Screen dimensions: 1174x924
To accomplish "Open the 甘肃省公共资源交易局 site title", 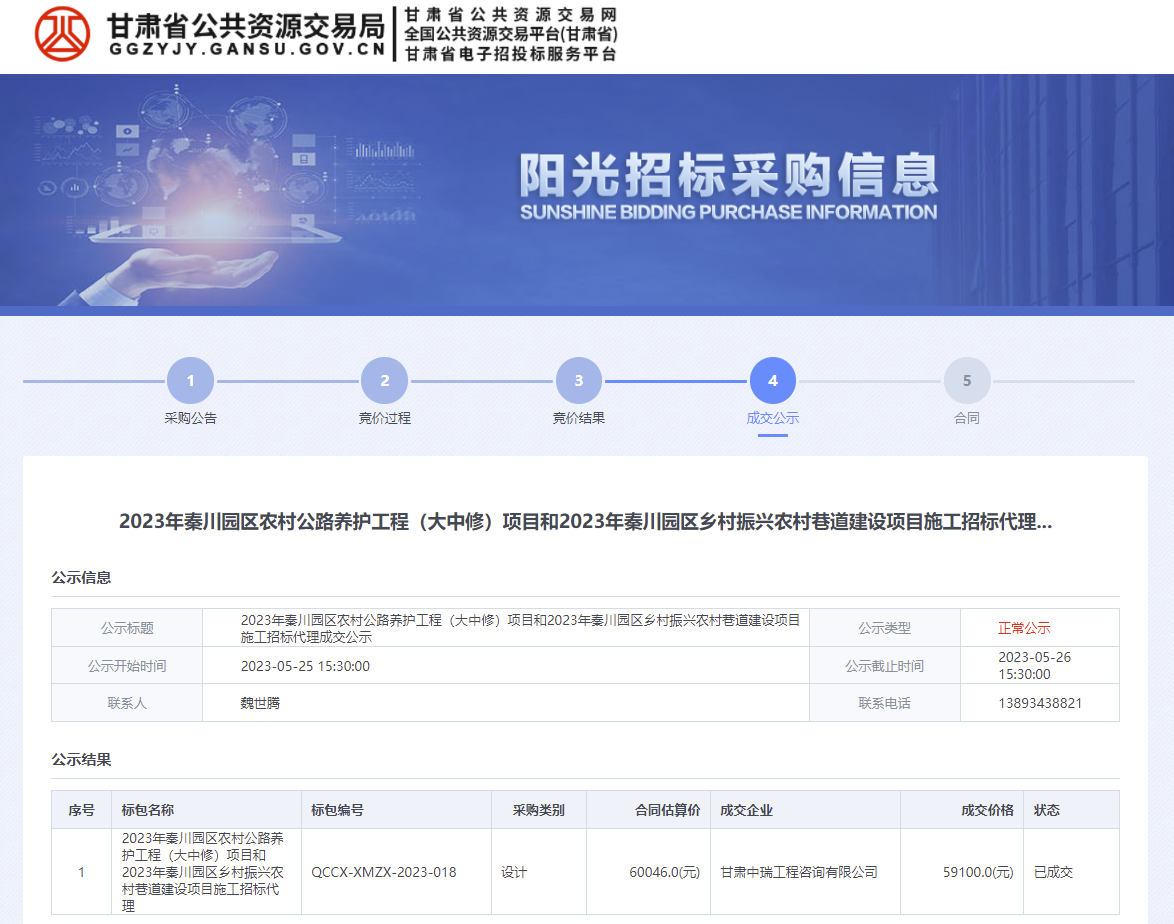I will (246, 25).
